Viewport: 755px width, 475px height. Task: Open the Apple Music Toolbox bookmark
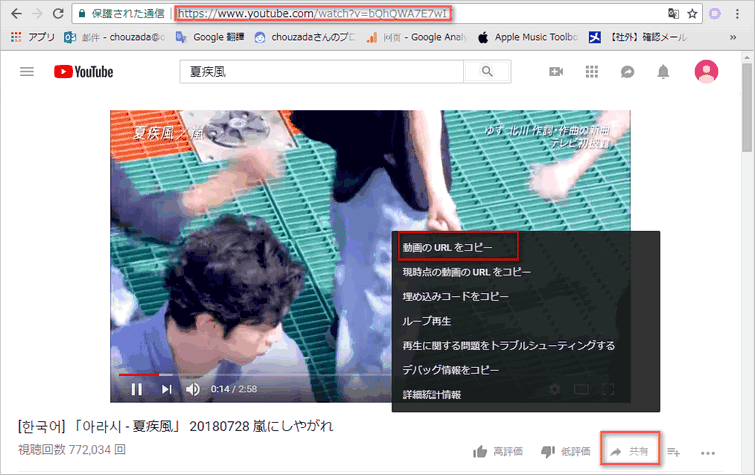click(528, 37)
